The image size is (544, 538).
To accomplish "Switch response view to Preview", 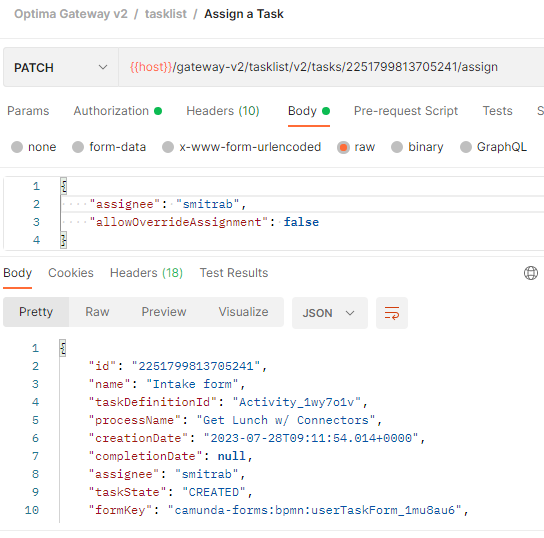I will pyautogui.click(x=164, y=312).
